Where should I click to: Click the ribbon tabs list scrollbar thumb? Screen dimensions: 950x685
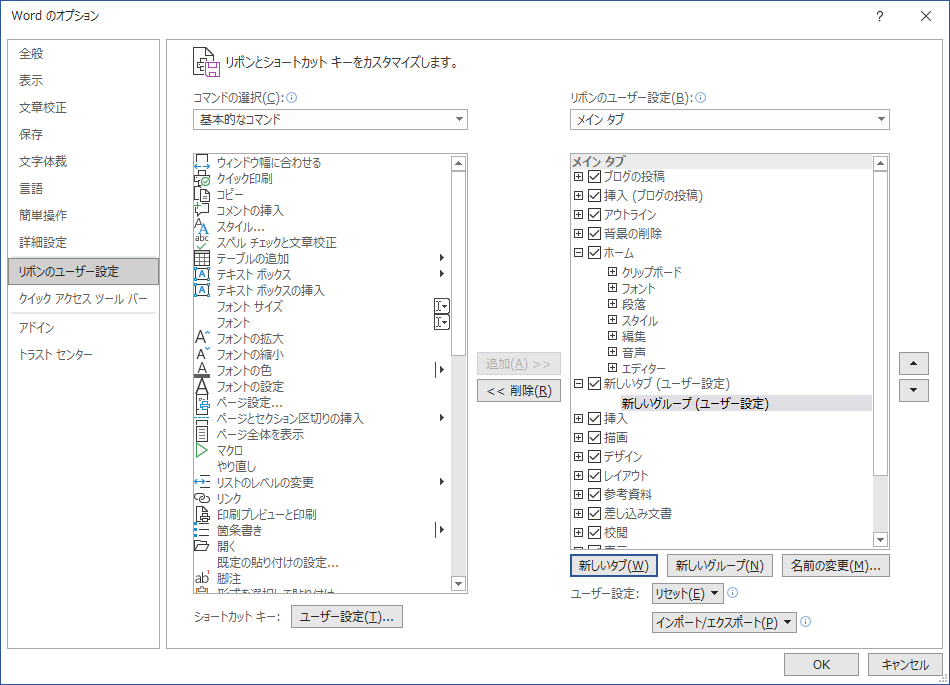(880, 323)
